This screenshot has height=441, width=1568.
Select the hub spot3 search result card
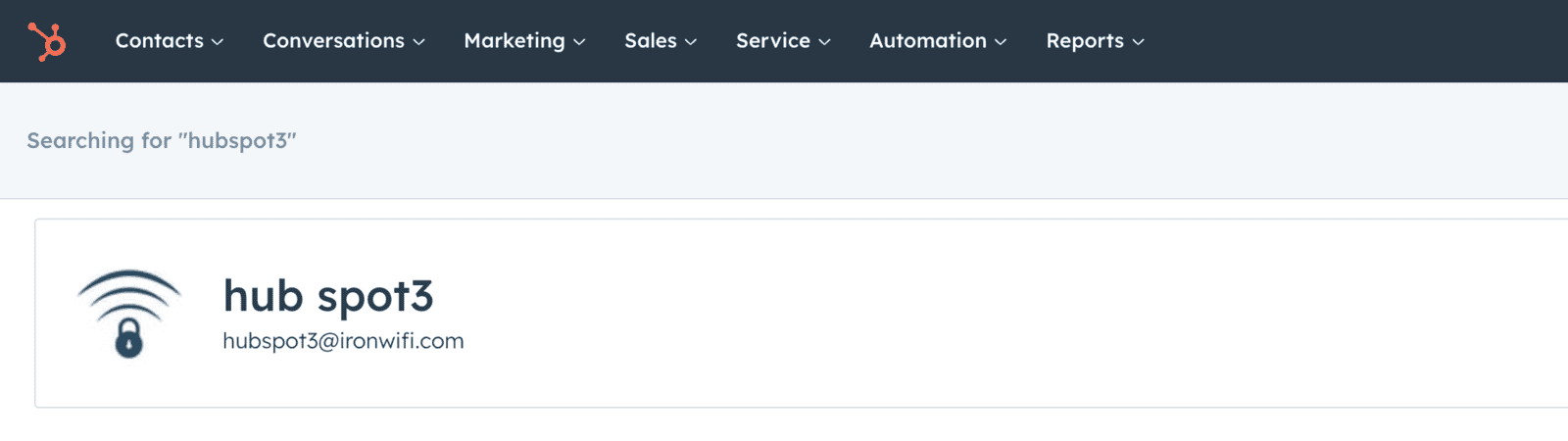802,313
